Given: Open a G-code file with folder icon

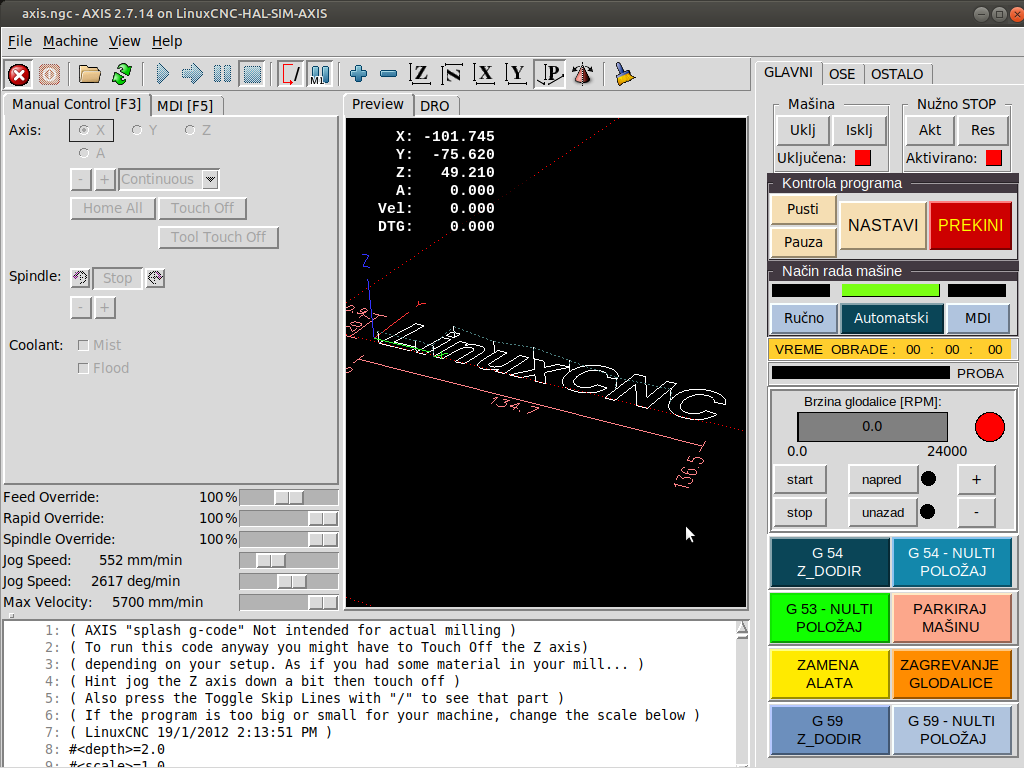Looking at the screenshot, I should [x=89, y=74].
